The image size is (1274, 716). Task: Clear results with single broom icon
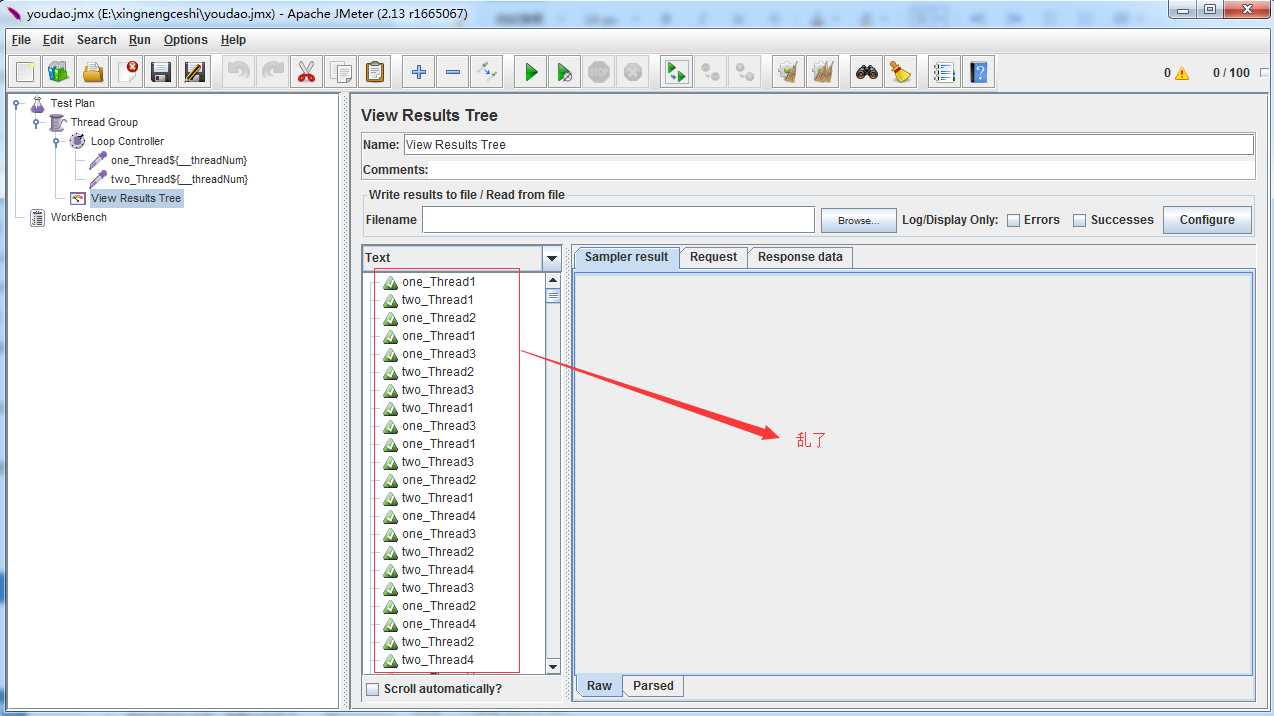(x=789, y=72)
